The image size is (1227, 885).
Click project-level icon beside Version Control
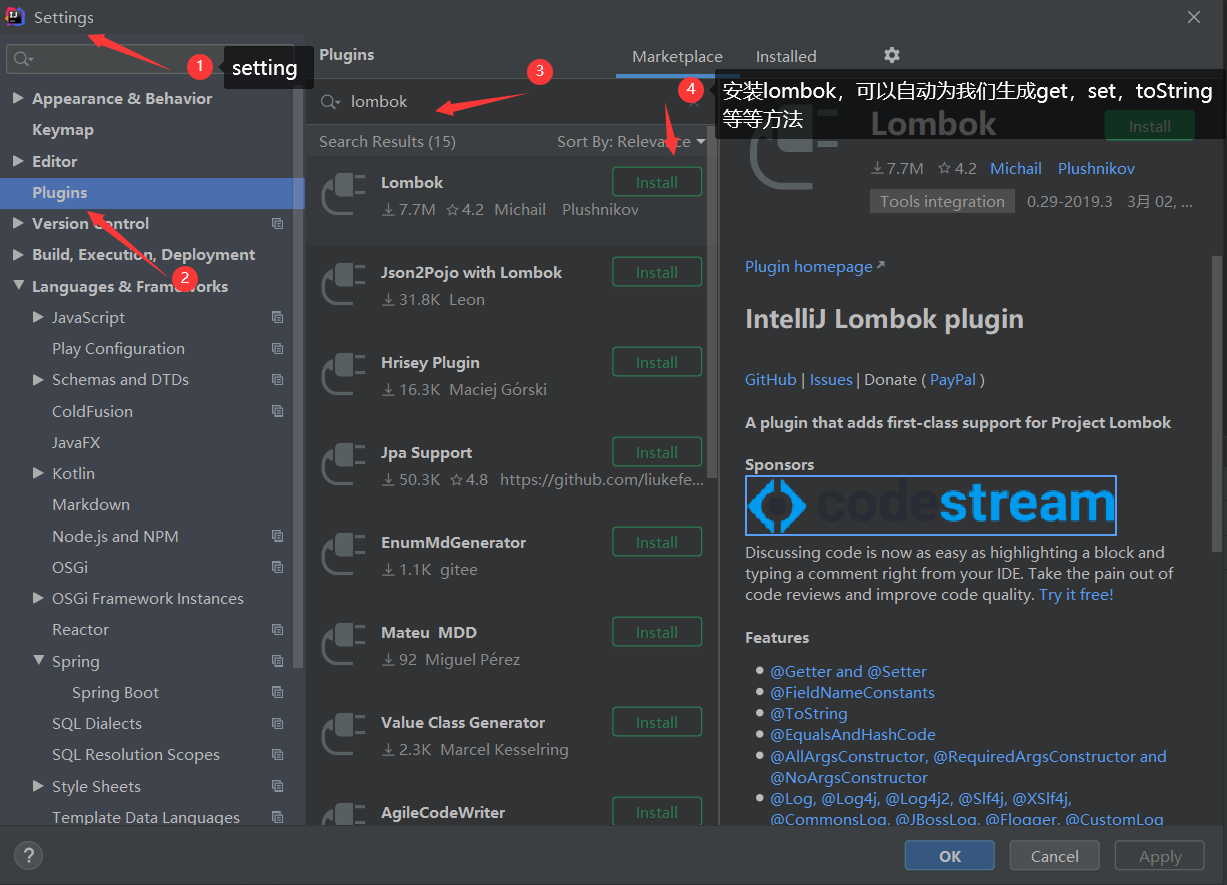(278, 224)
